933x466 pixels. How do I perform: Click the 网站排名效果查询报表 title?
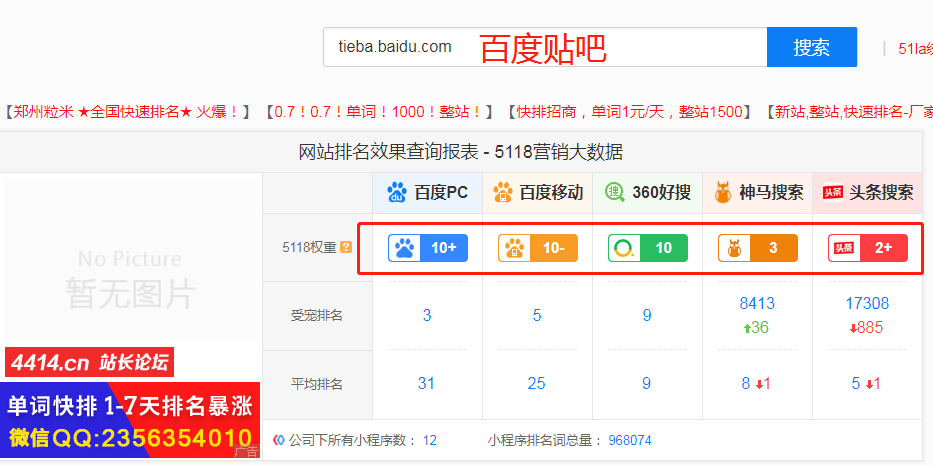(461, 152)
